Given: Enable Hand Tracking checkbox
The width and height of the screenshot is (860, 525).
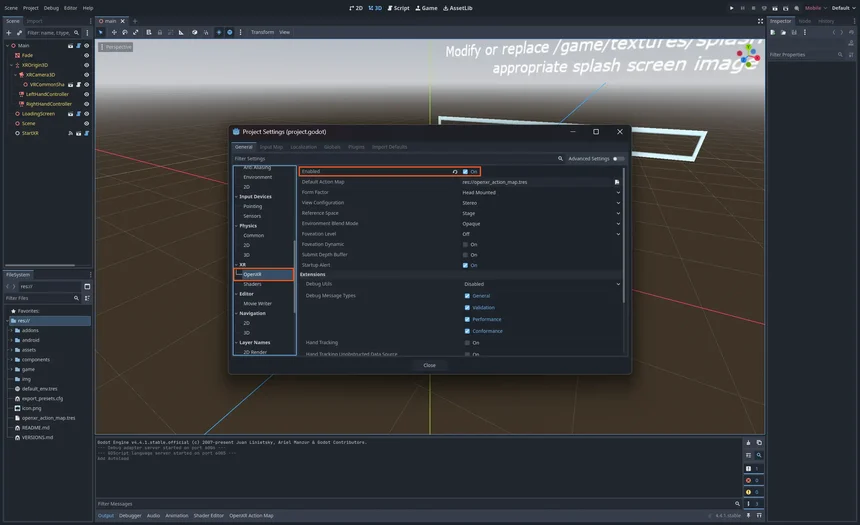Looking at the screenshot, I should tap(467, 343).
